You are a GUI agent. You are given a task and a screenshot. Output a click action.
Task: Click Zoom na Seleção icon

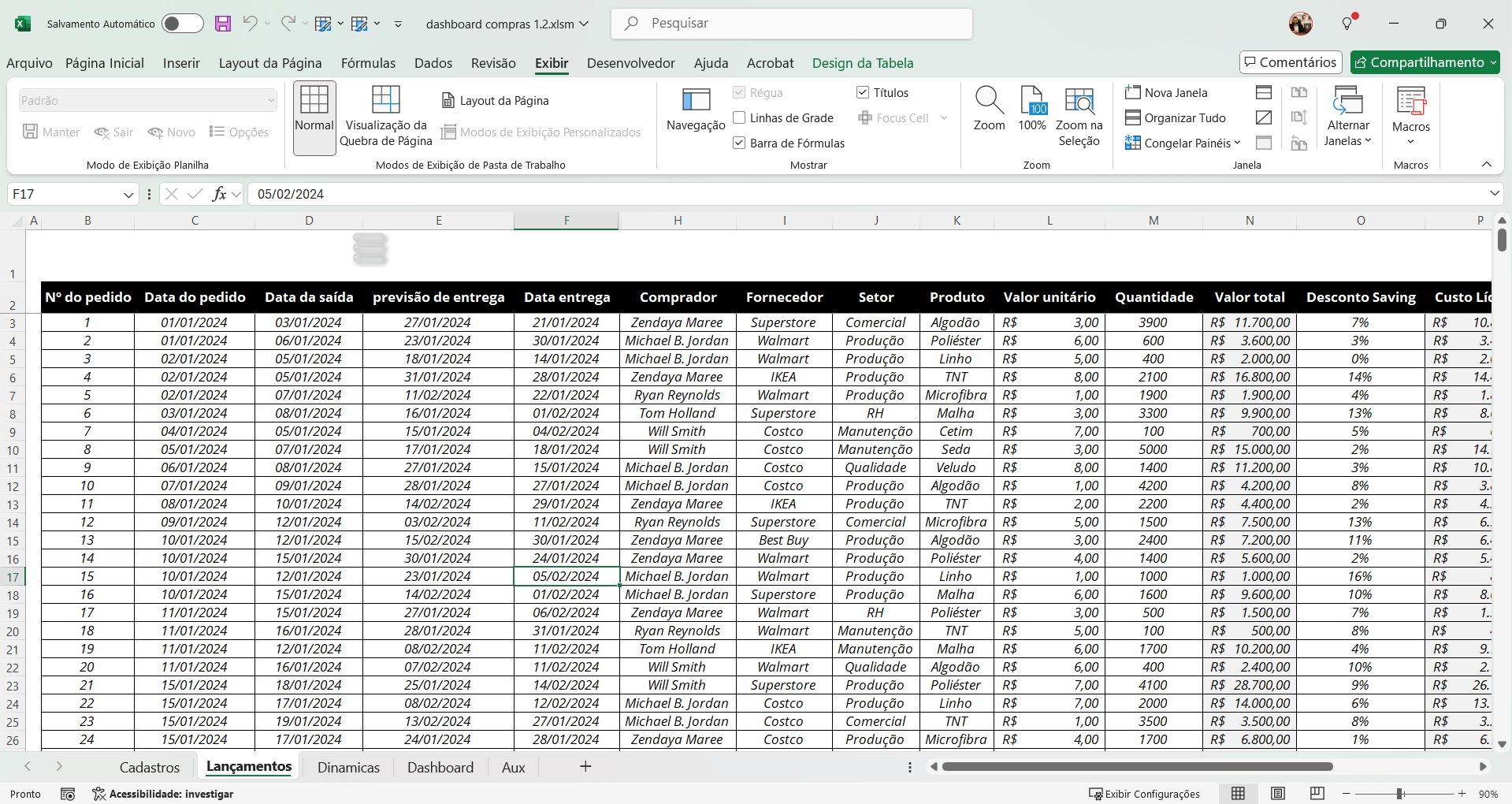pyautogui.click(x=1079, y=117)
